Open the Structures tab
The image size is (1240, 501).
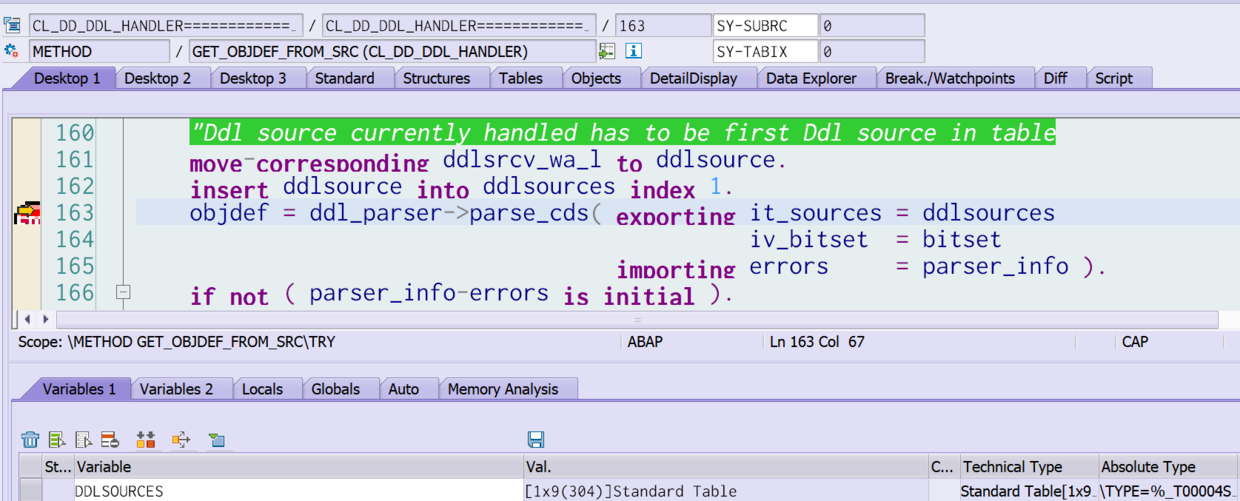click(x=437, y=78)
